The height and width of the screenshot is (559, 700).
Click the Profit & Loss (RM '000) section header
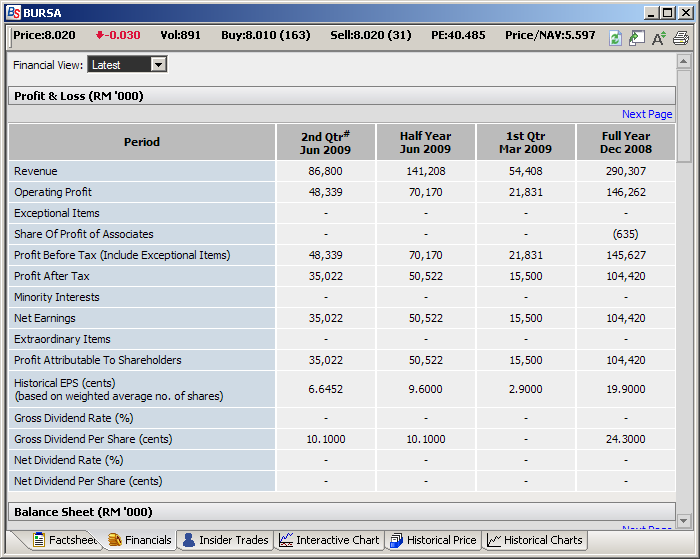coord(342,96)
